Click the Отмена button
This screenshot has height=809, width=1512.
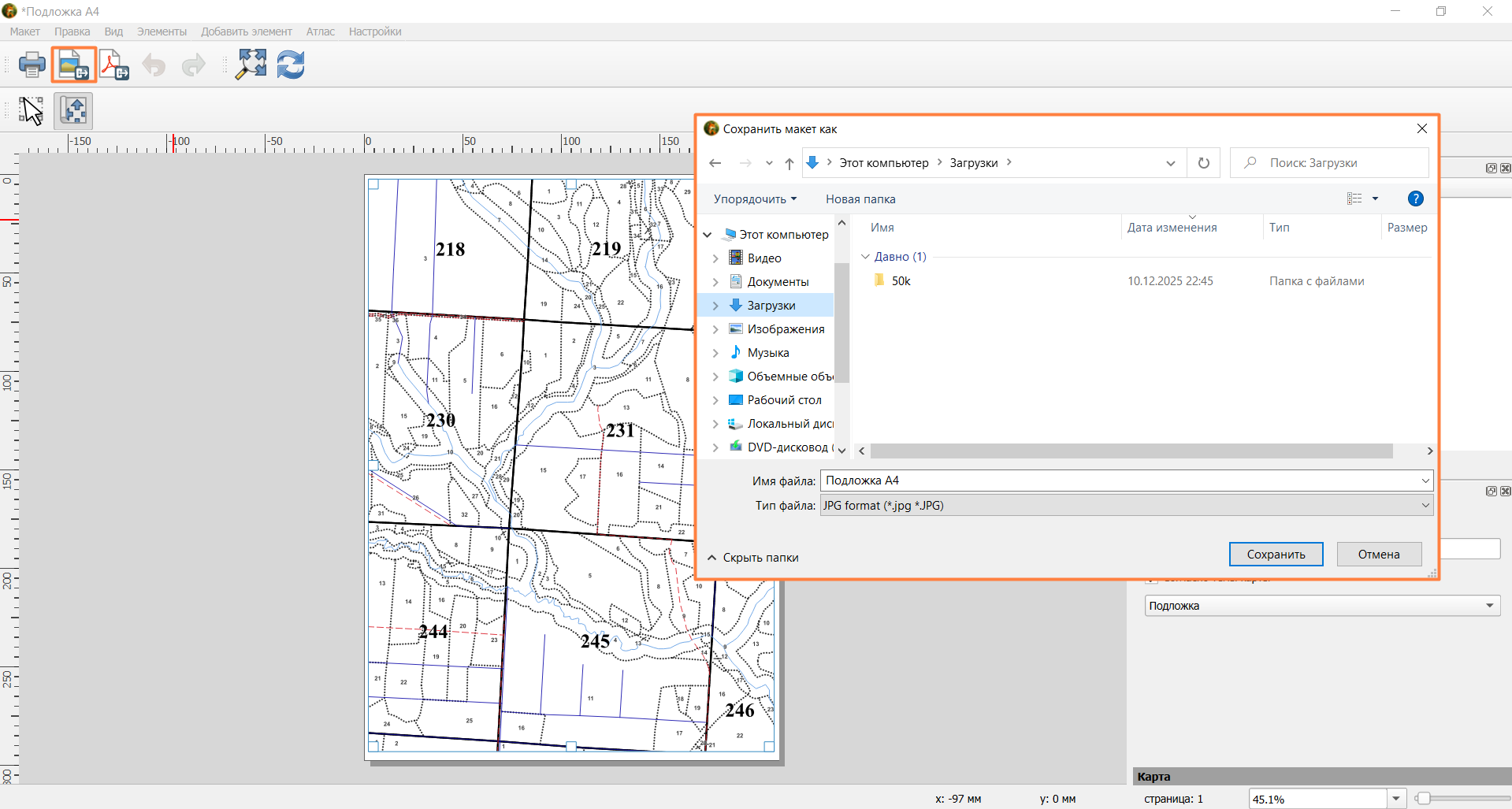click(x=1379, y=555)
